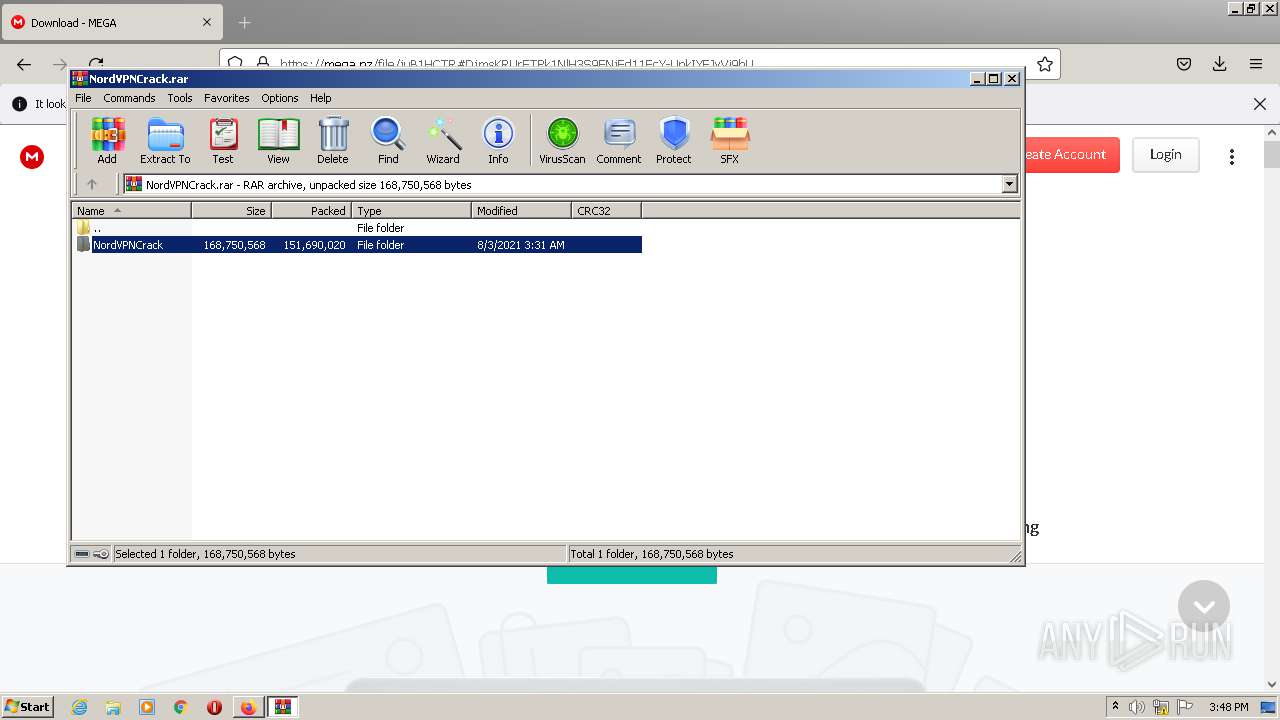Open the MEGA three-dot more menu
The height and width of the screenshot is (720, 1280).
[x=1232, y=156]
